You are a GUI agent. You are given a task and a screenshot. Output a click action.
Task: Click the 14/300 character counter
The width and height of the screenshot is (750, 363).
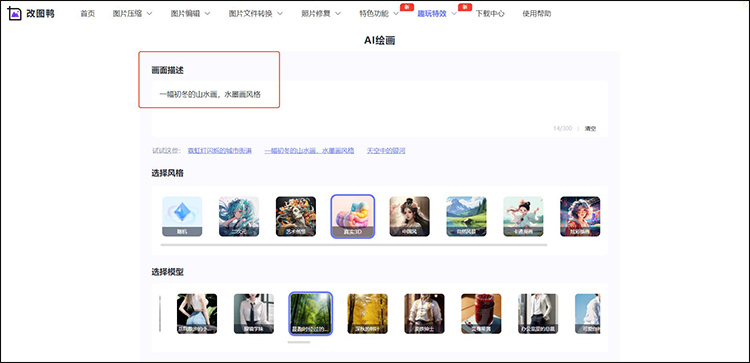click(x=562, y=129)
